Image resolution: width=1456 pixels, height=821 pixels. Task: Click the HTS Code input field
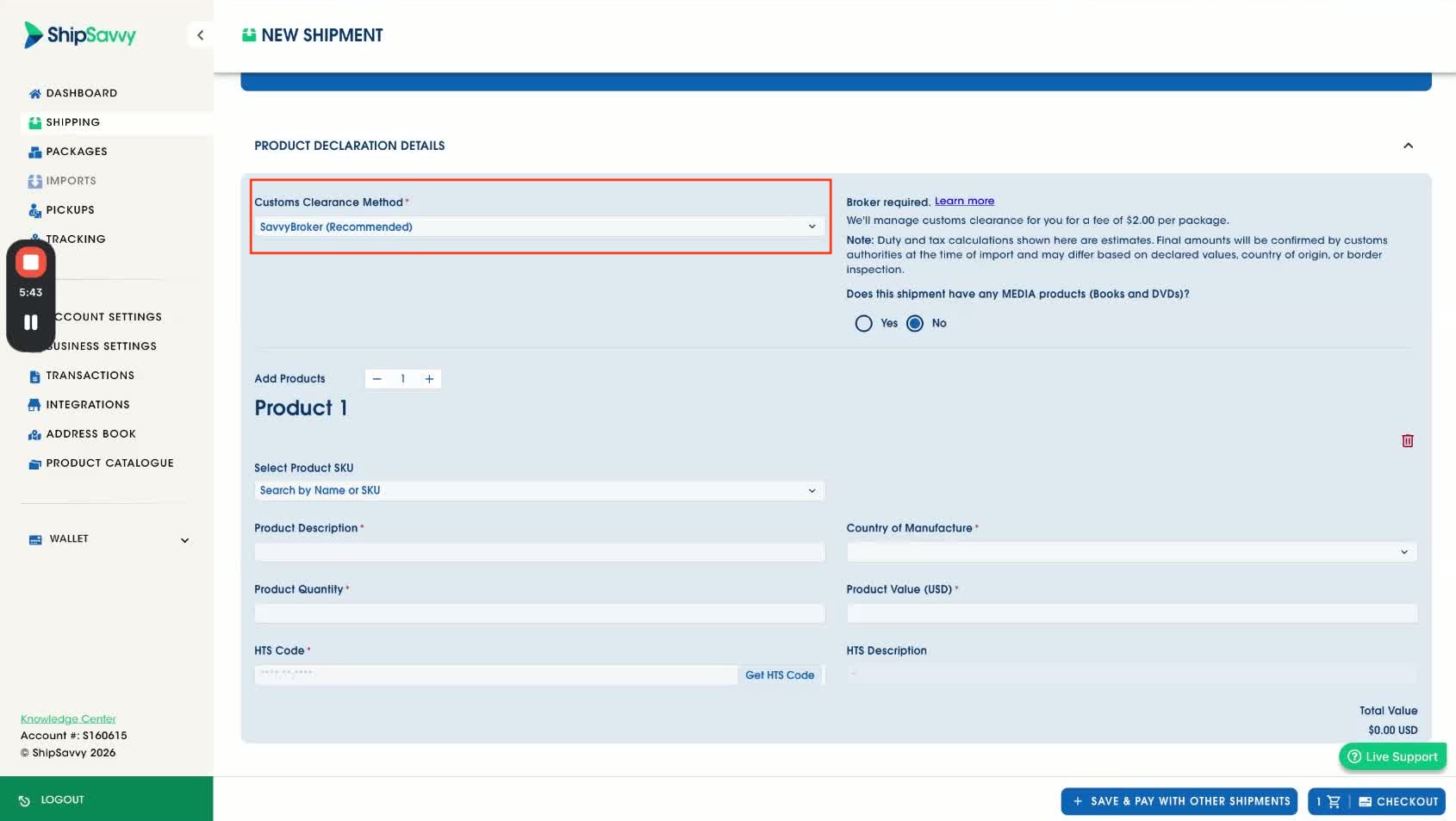[495, 675]
